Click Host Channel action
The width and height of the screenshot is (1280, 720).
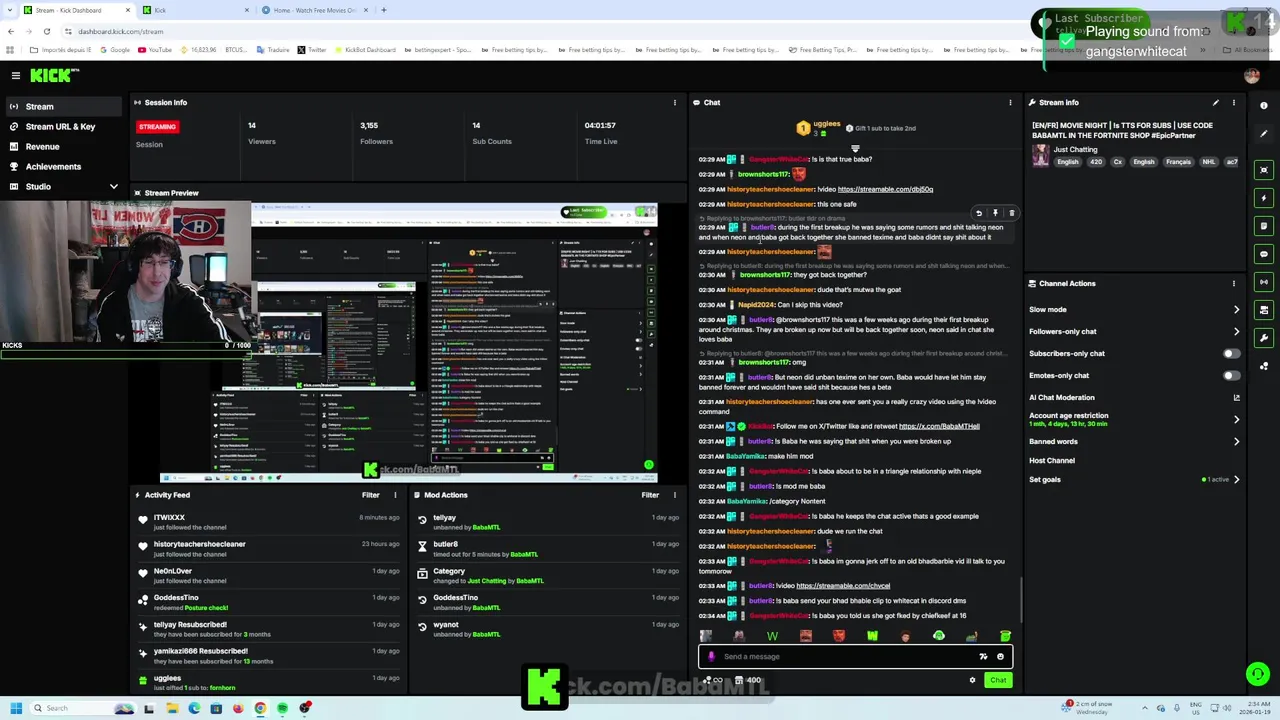click(1052, 461)
